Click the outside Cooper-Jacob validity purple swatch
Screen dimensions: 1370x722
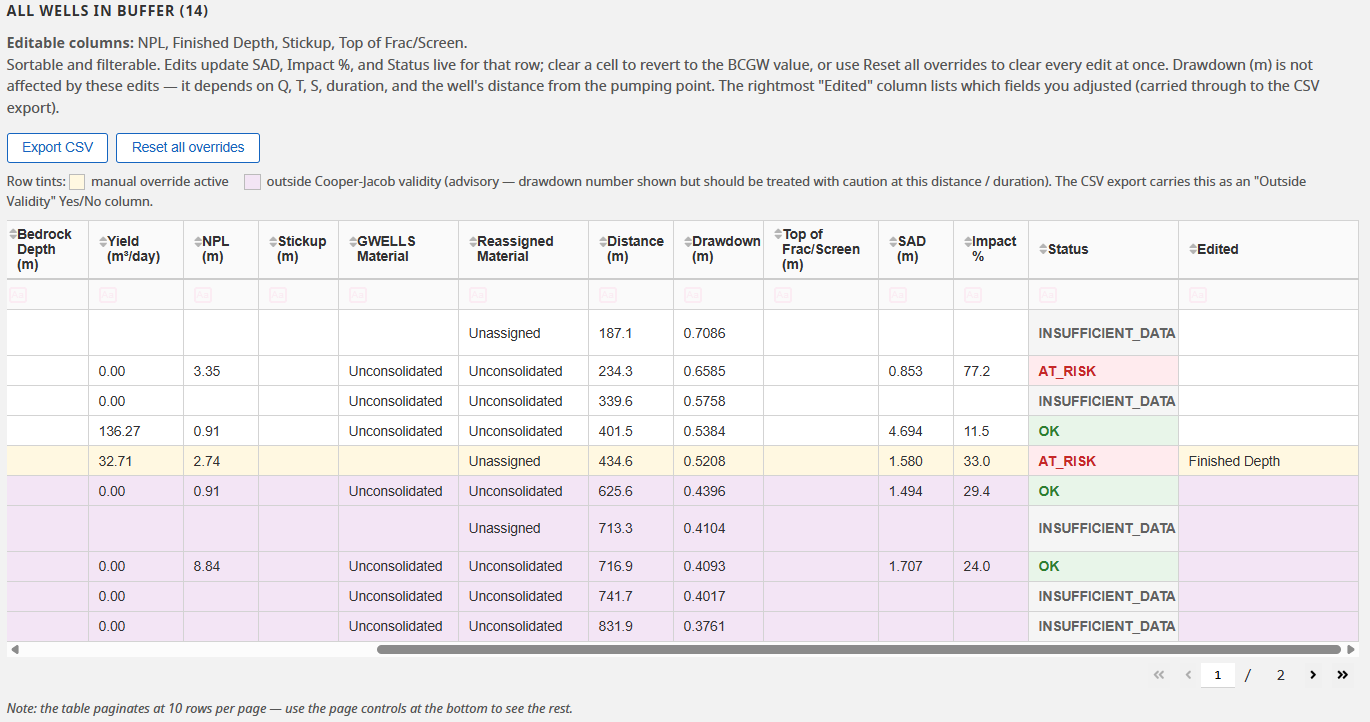[x=253, y=182]
